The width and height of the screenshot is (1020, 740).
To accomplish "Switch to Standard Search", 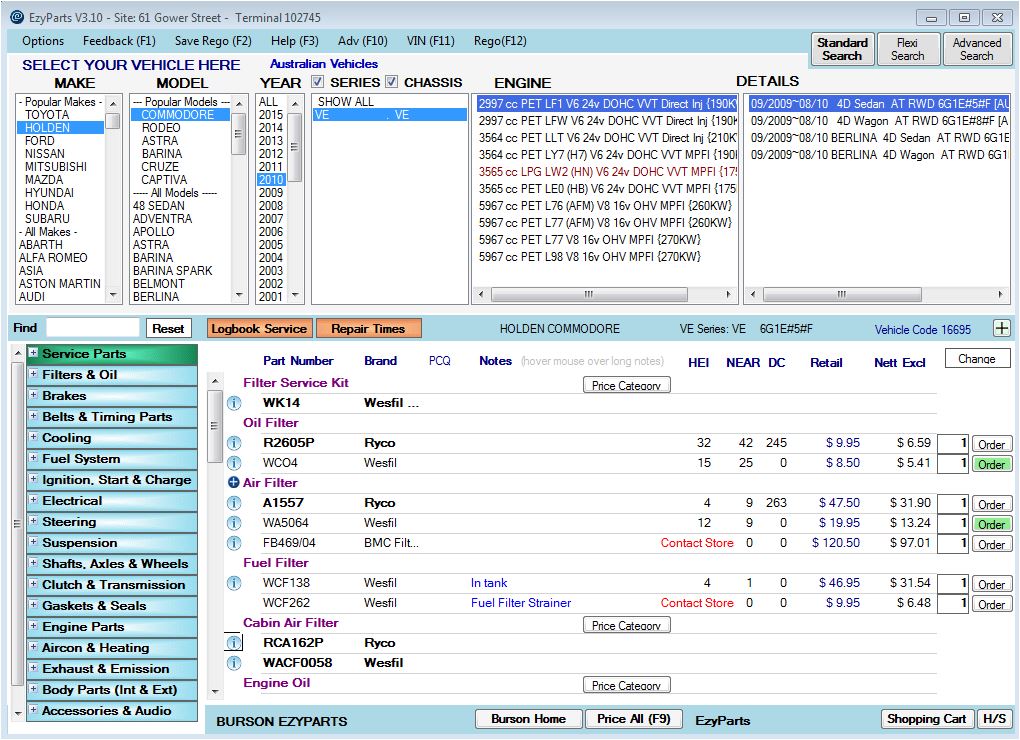I will tap(842, 49).
